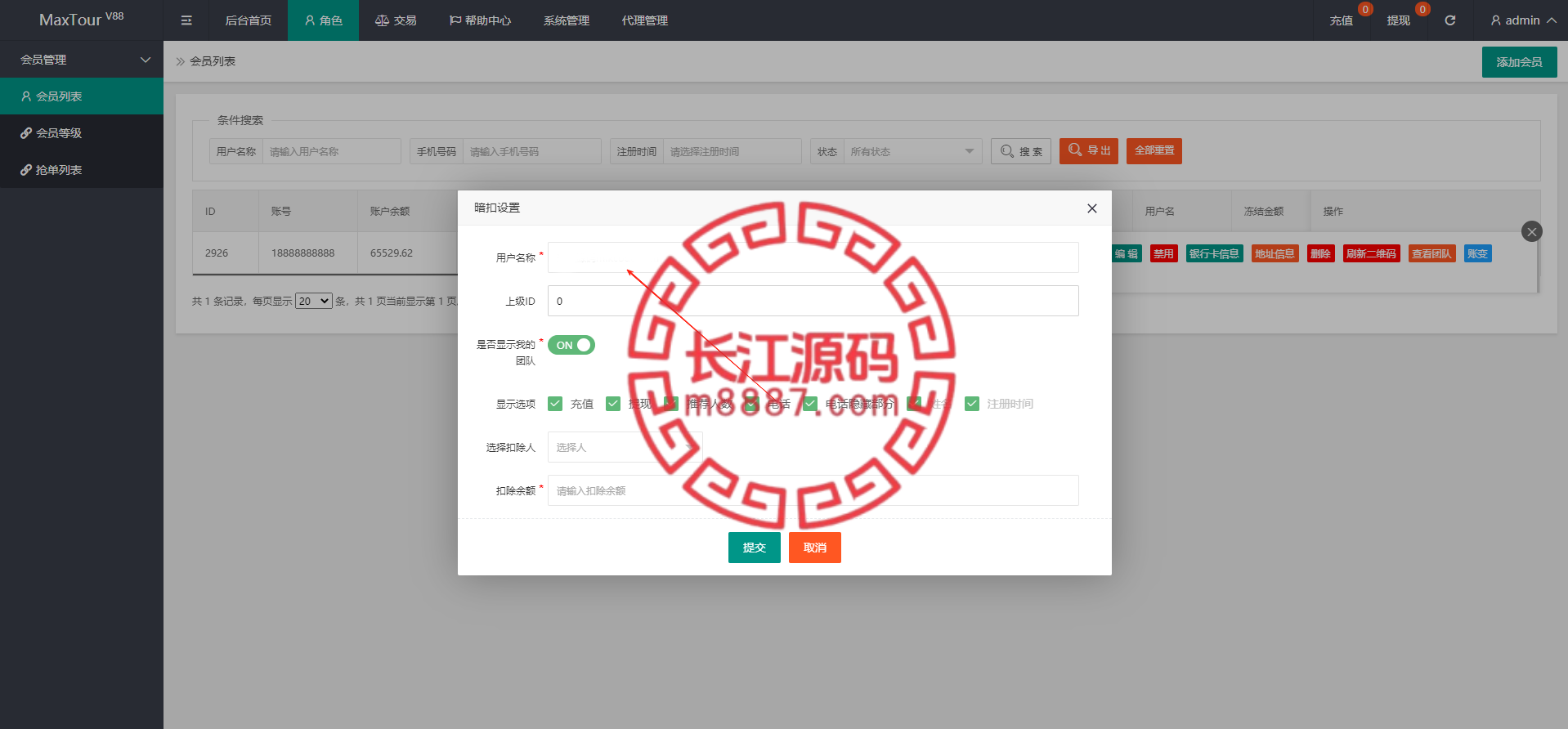
Task: Open the 选择扣除人 dropdown
Action: (x=625, y=447)
